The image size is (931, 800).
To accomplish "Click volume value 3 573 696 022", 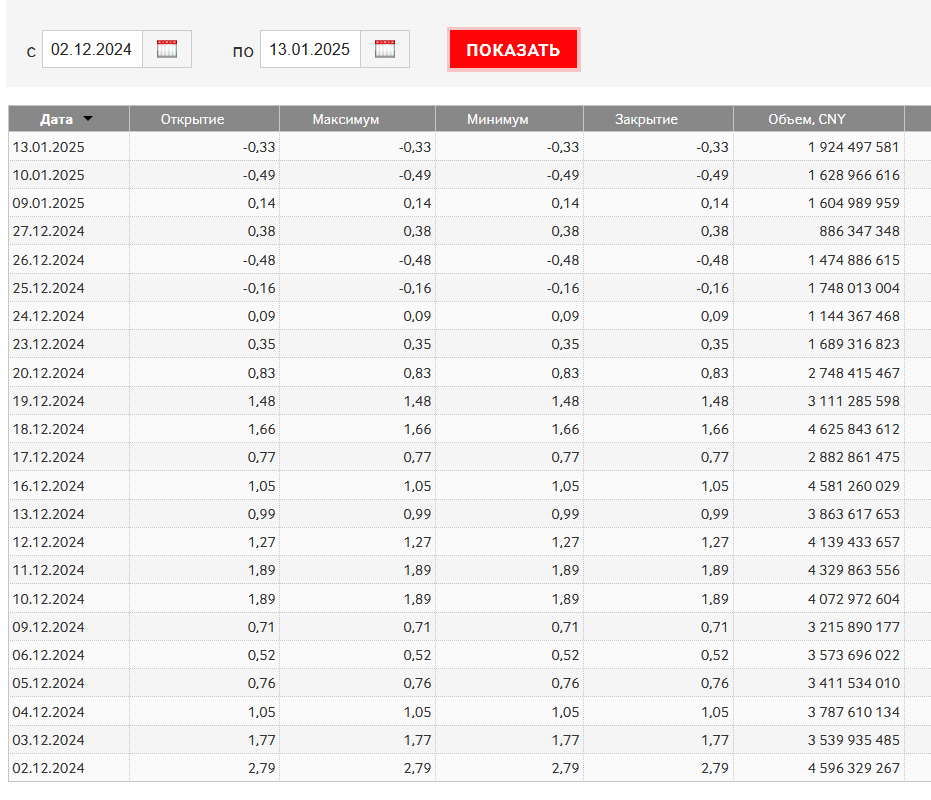I will click(853, 654).
